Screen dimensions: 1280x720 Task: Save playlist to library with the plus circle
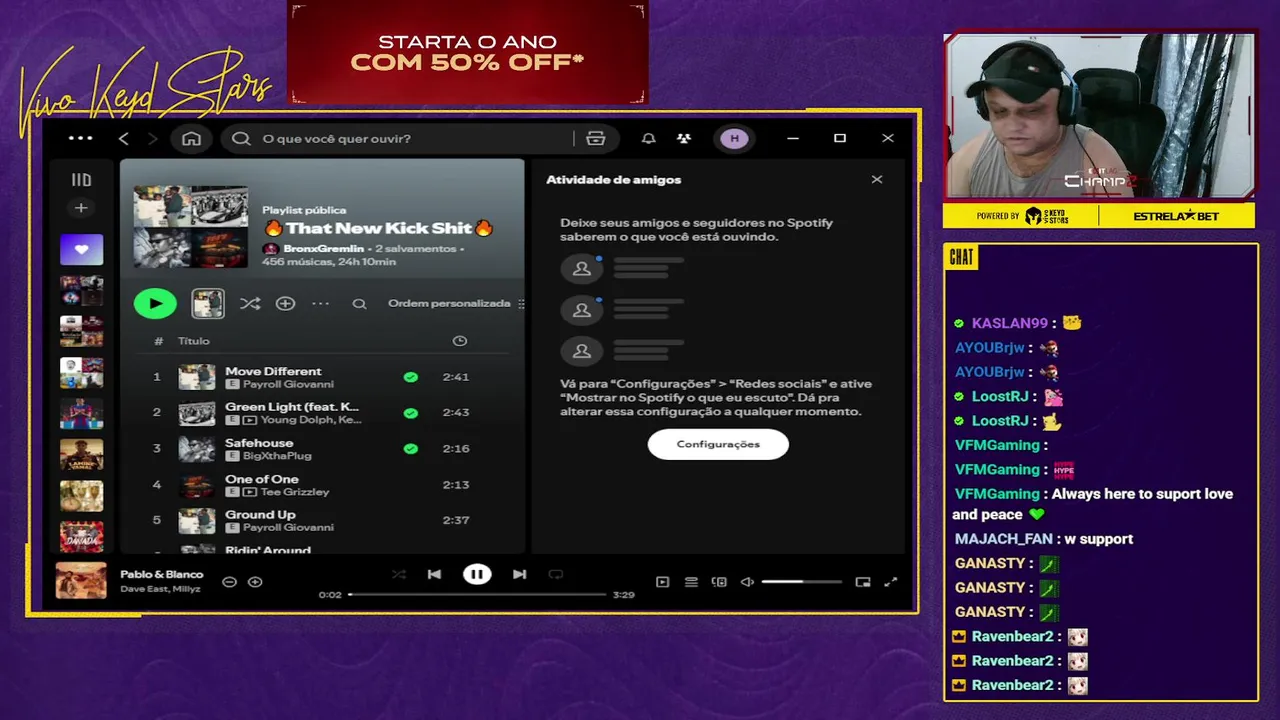pos(285,303)
